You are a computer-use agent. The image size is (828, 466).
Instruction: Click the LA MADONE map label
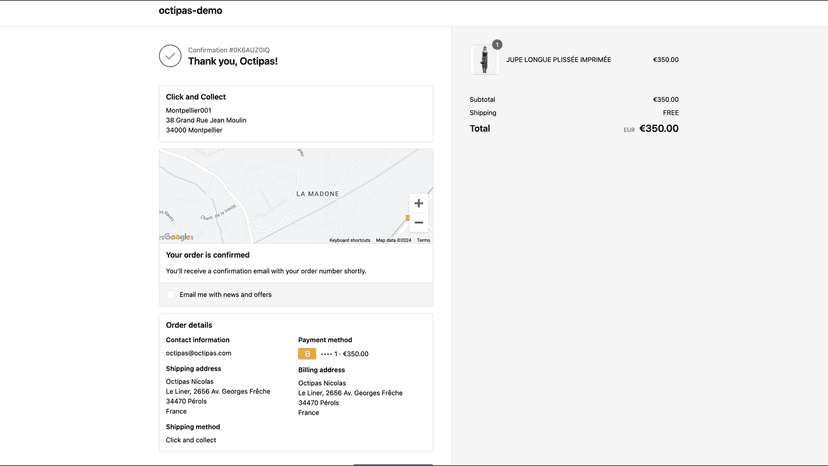(x=318, y=194)
